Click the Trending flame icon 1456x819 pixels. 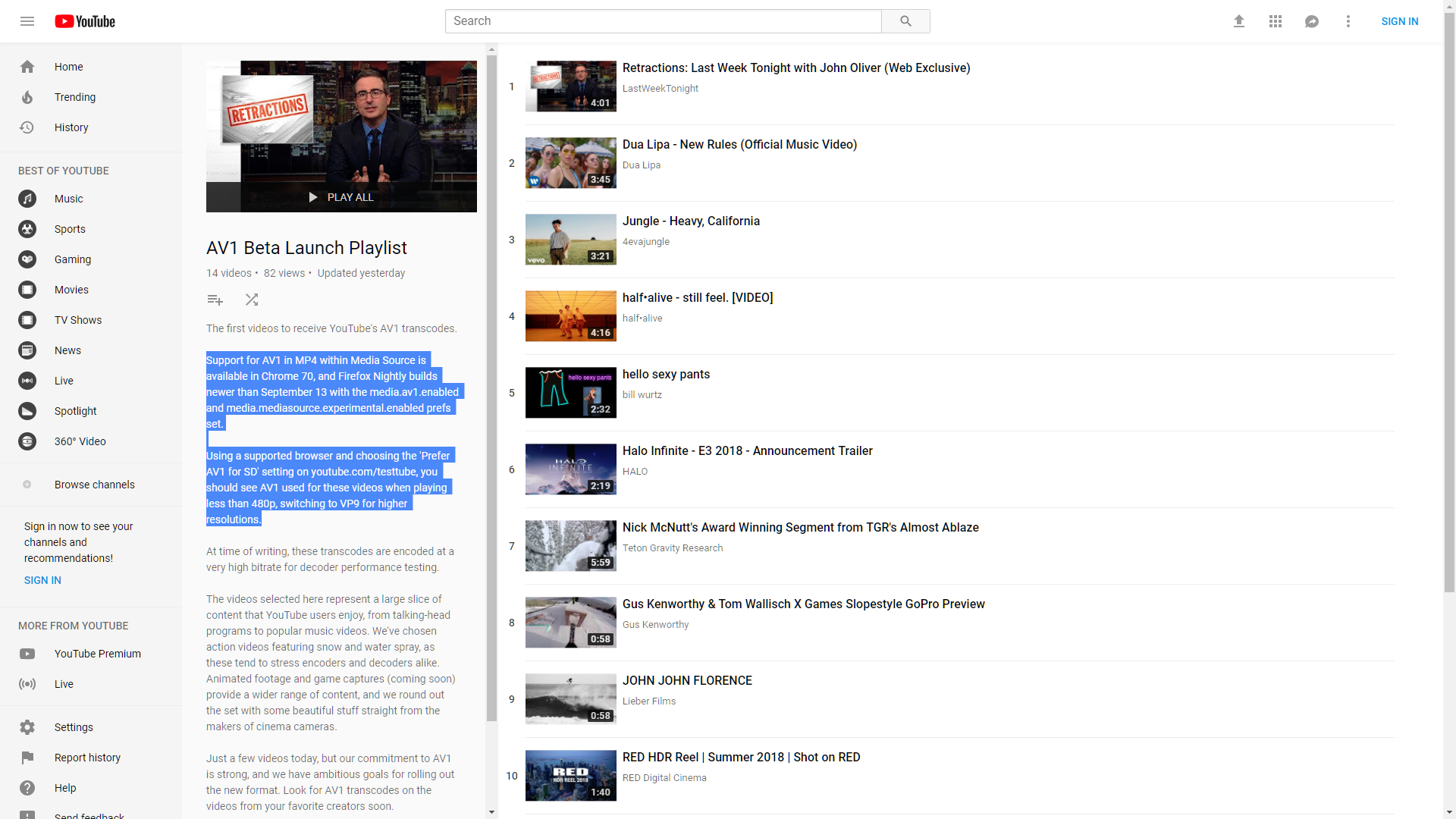[x=27, y=97]
